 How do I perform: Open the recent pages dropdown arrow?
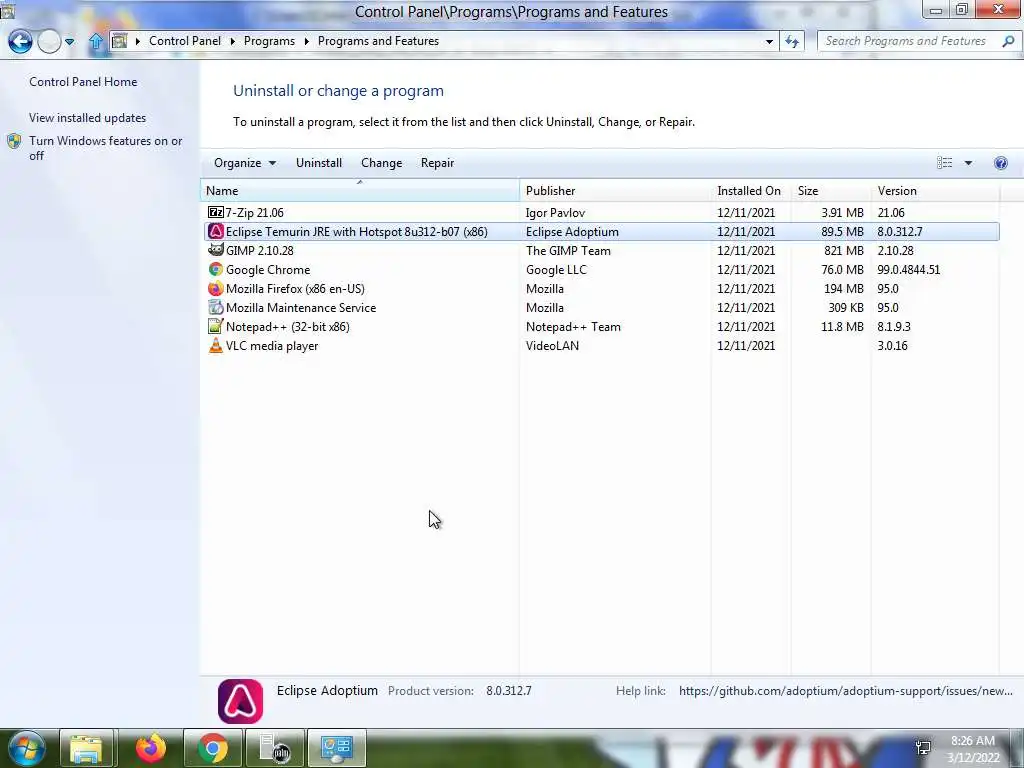click(x=69, y=42)
